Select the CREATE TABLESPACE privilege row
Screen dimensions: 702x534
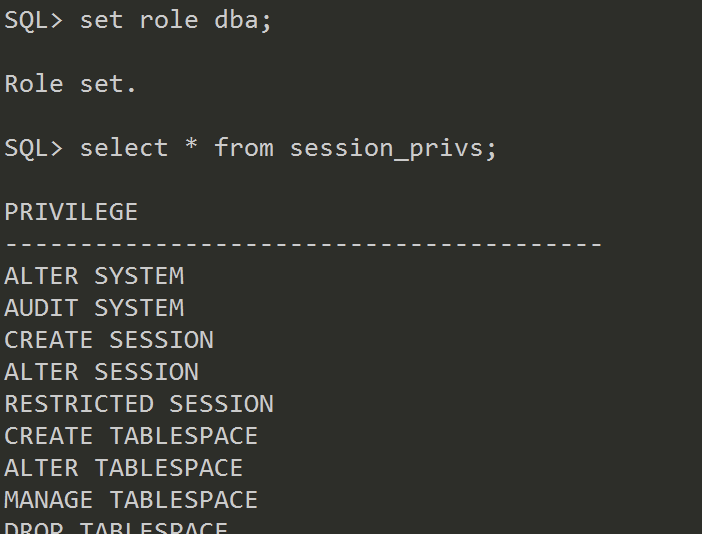[131, 436]
